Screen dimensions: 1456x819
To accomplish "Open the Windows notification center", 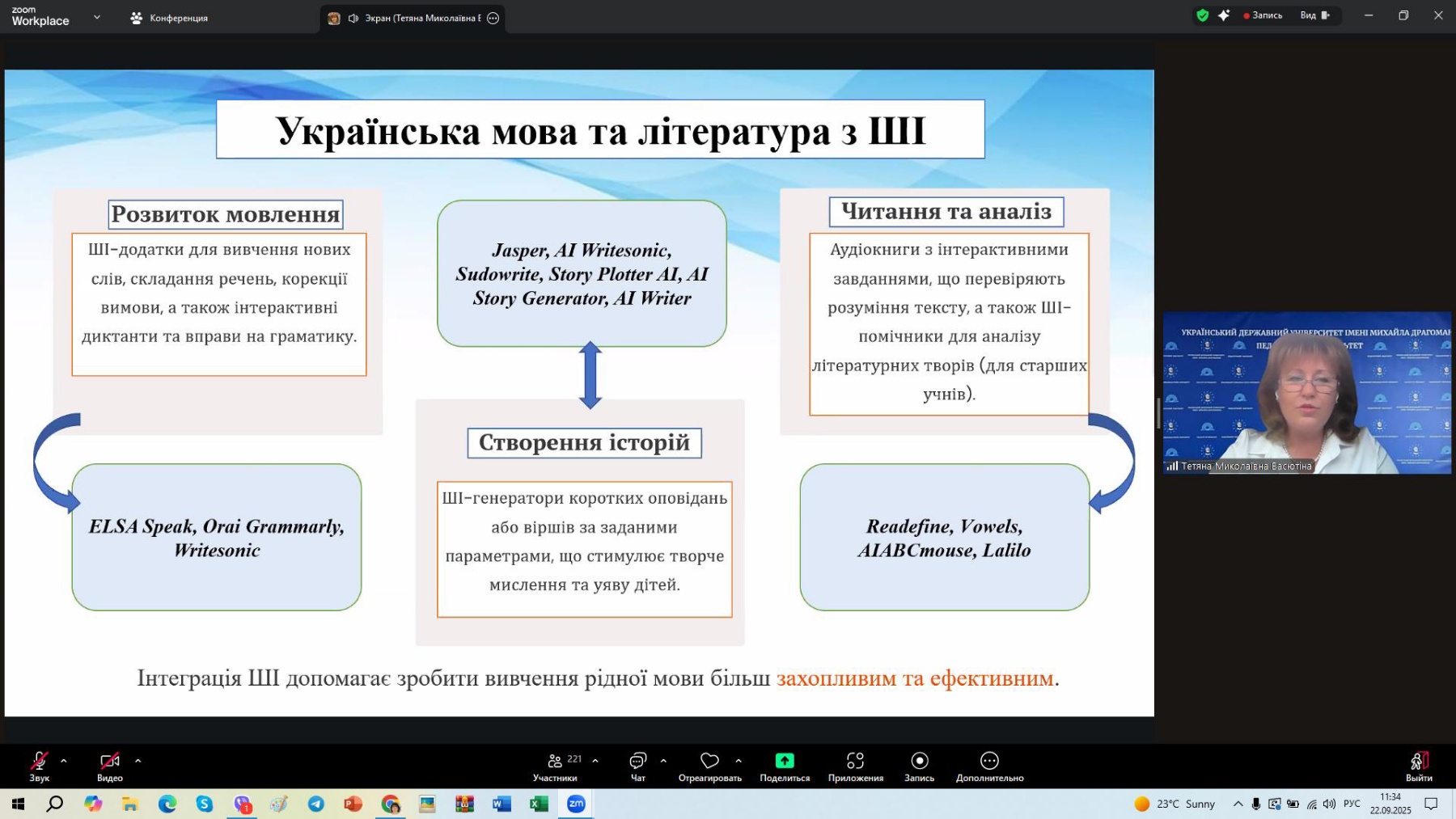I will pyautogui.click(x=1431, y=804).
